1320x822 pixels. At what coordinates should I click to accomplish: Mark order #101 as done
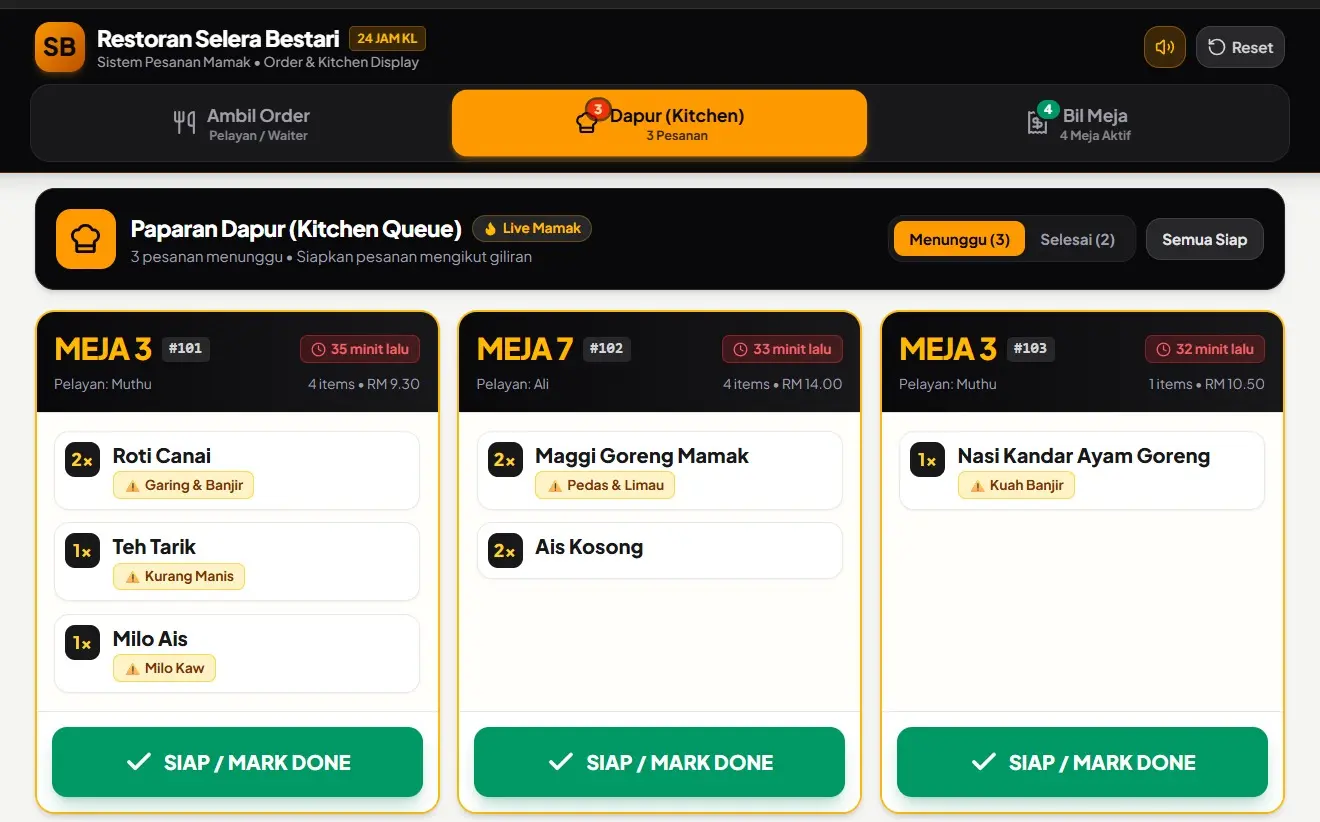click(x=237, y=762)
